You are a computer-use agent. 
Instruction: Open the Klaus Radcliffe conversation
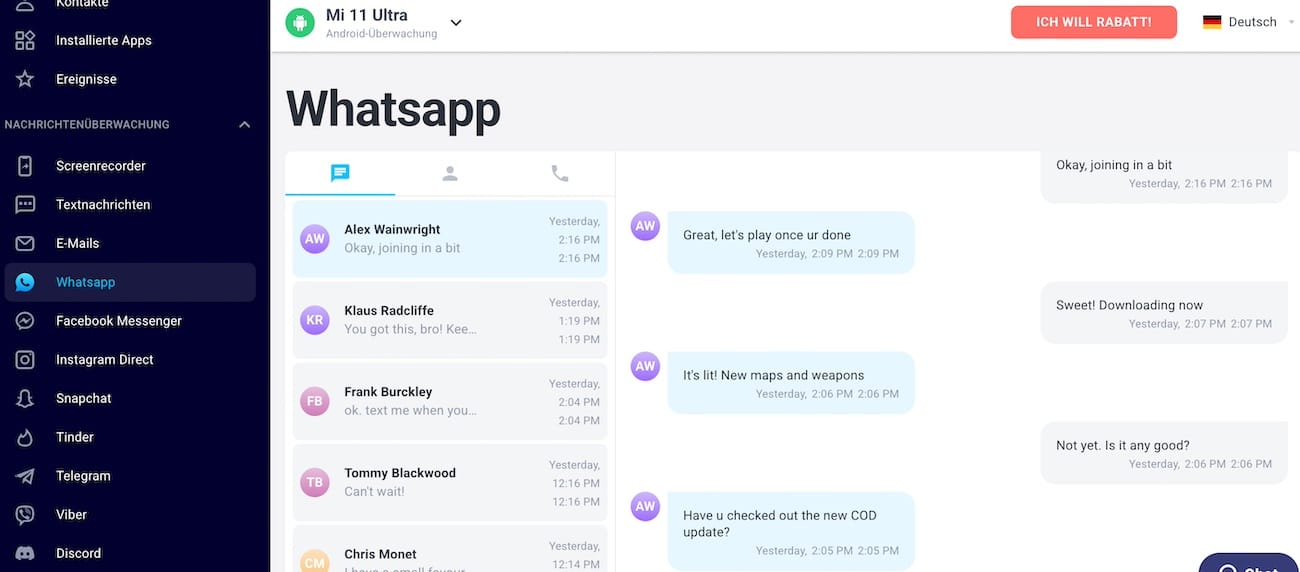[450, 320]
